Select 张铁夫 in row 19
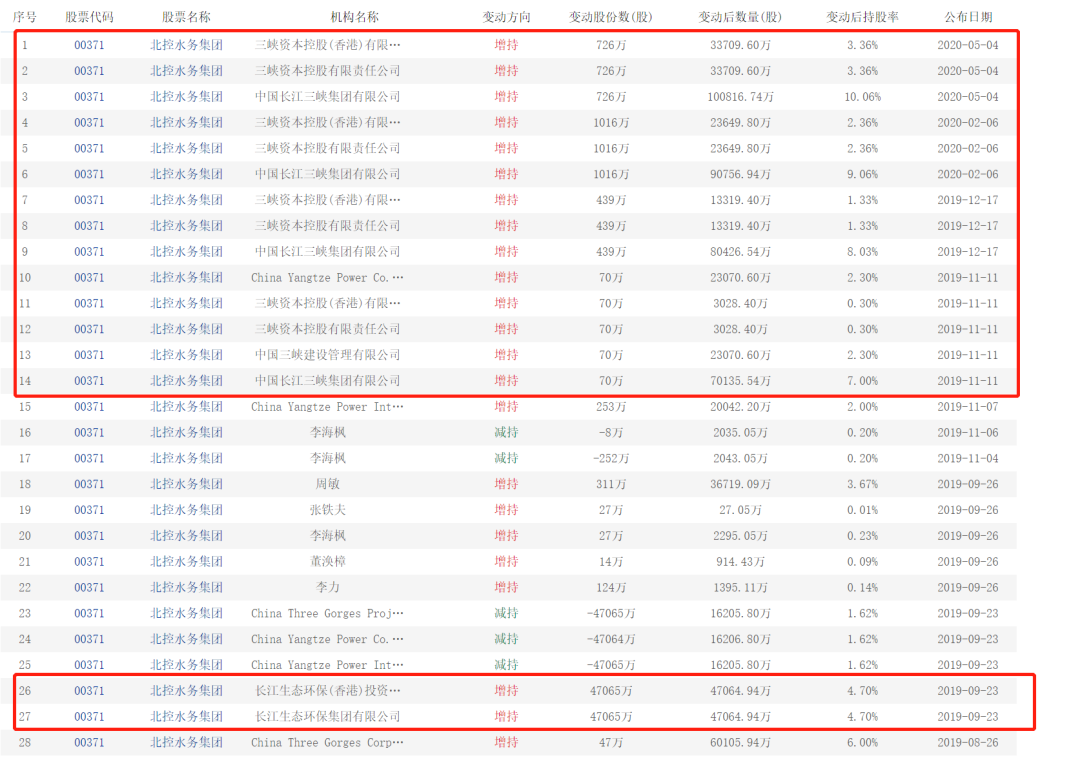Image resolution: width=1080 pixels, height=760 pixels. (x=328, y=510)
